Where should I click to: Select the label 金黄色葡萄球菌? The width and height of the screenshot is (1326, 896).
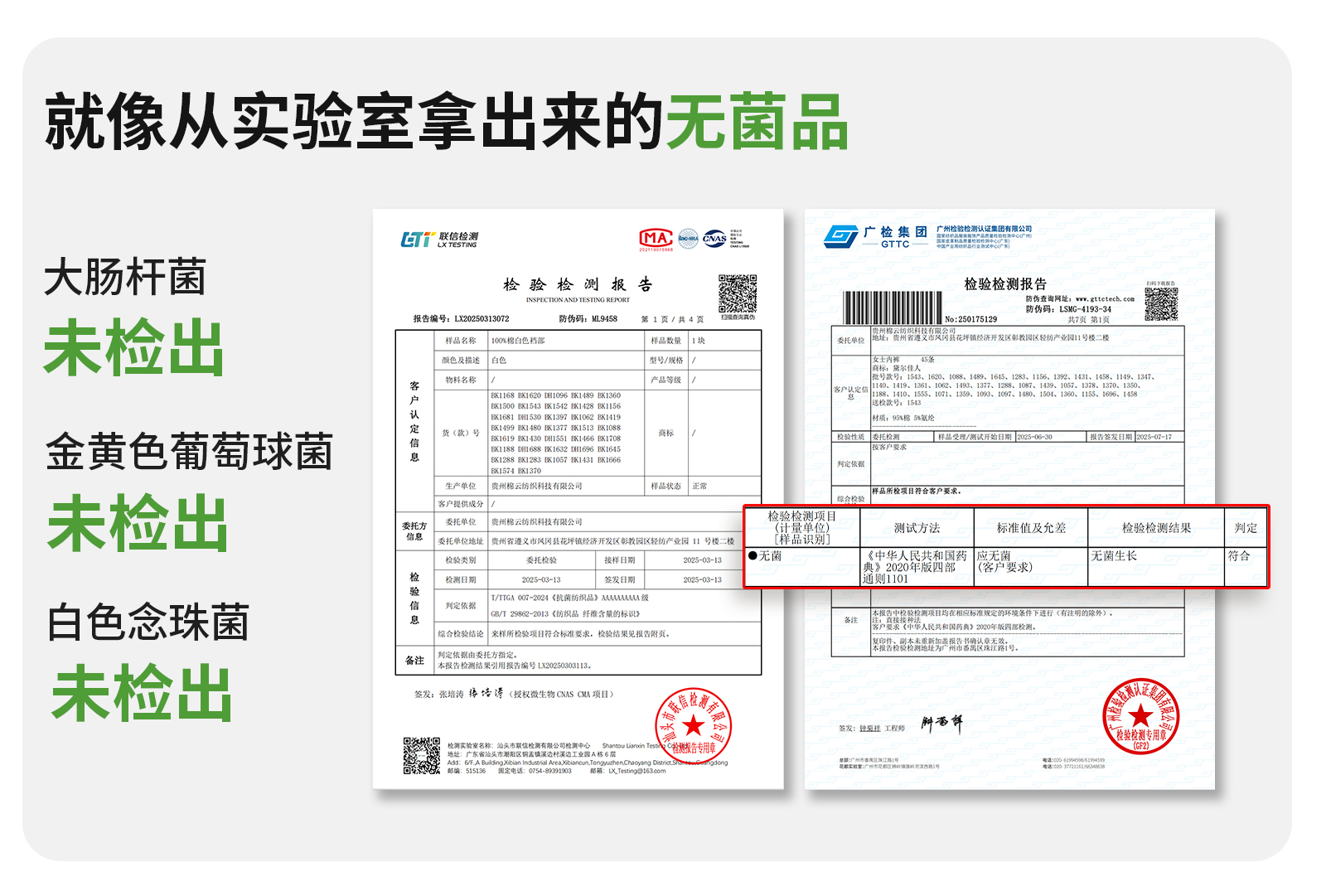[x=189, y=452]
